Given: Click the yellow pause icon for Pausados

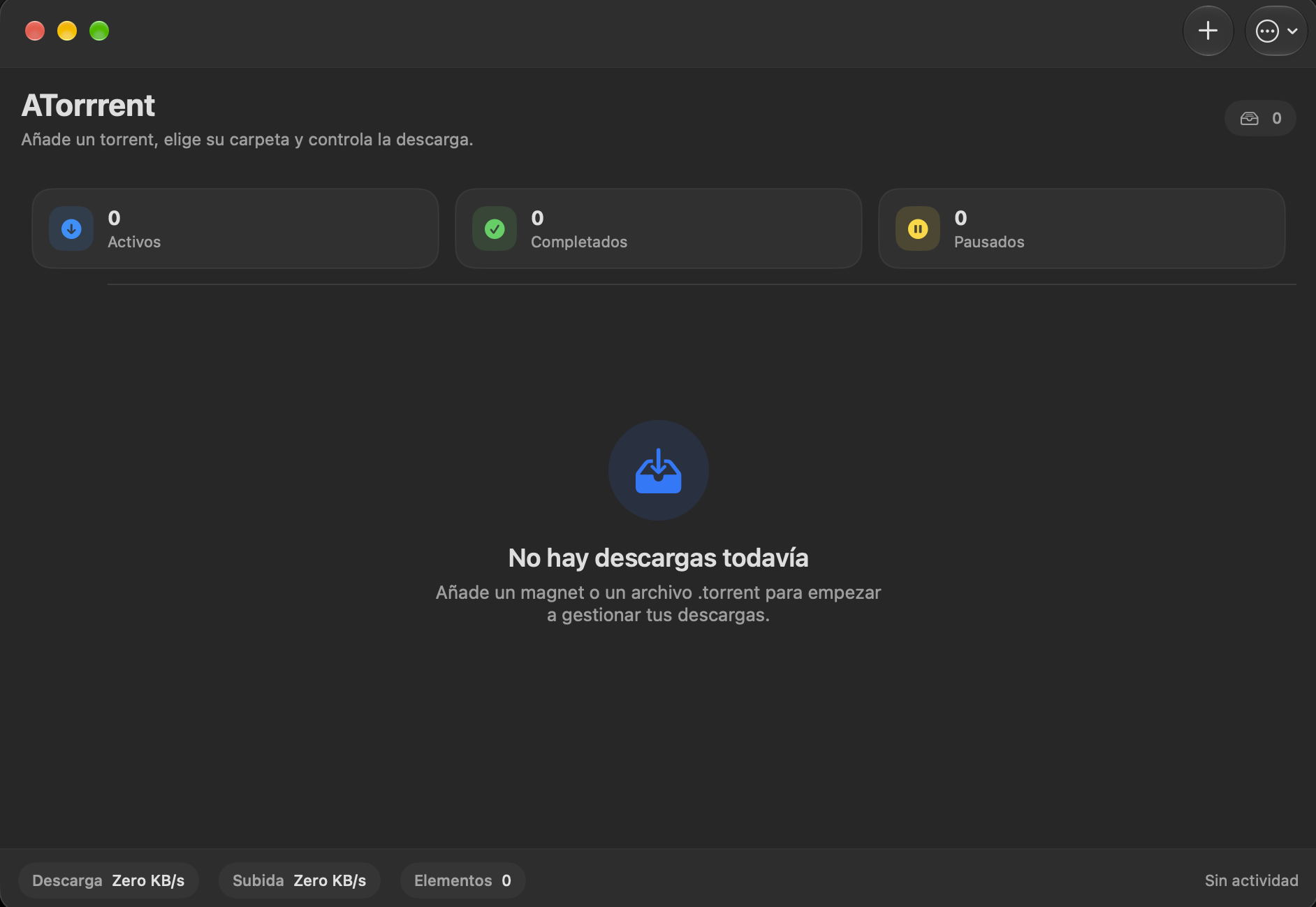Looking at the screenshot, I should click(918, 228).
